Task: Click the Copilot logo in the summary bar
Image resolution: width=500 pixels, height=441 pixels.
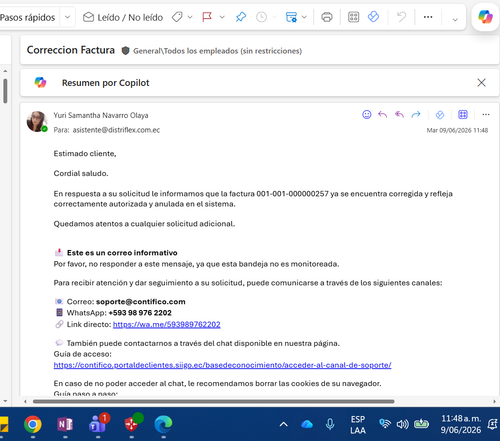Action: [40, 82]
